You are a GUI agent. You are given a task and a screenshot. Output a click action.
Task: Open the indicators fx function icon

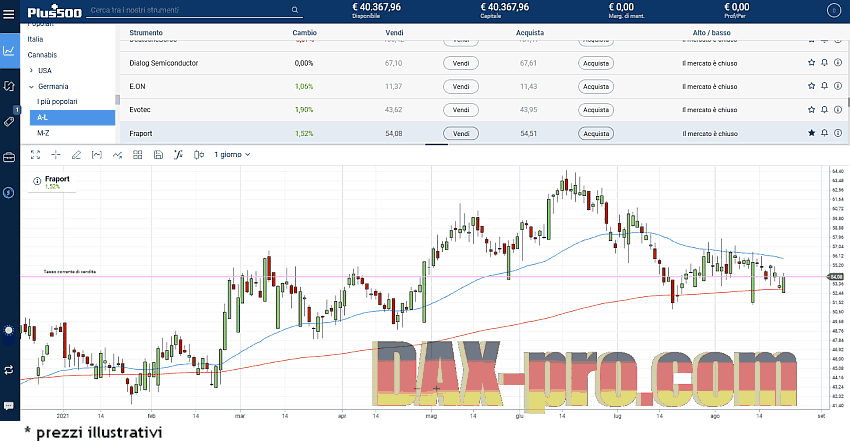click(178, 155)
